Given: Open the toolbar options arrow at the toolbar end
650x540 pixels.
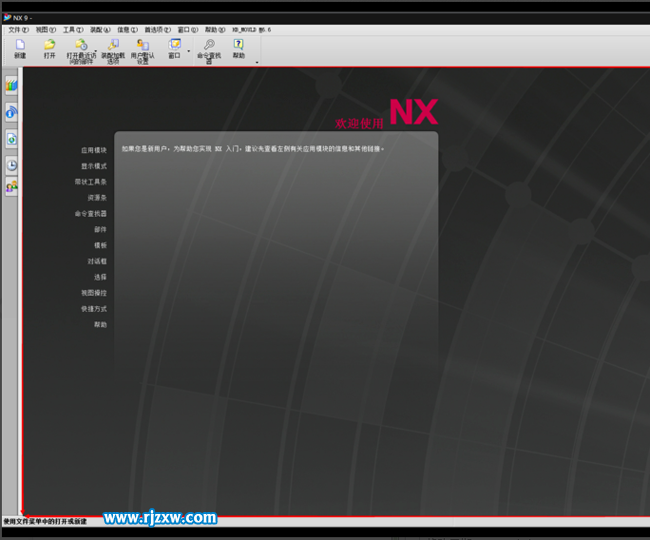Looking at the screenshot, I should 257,63.
